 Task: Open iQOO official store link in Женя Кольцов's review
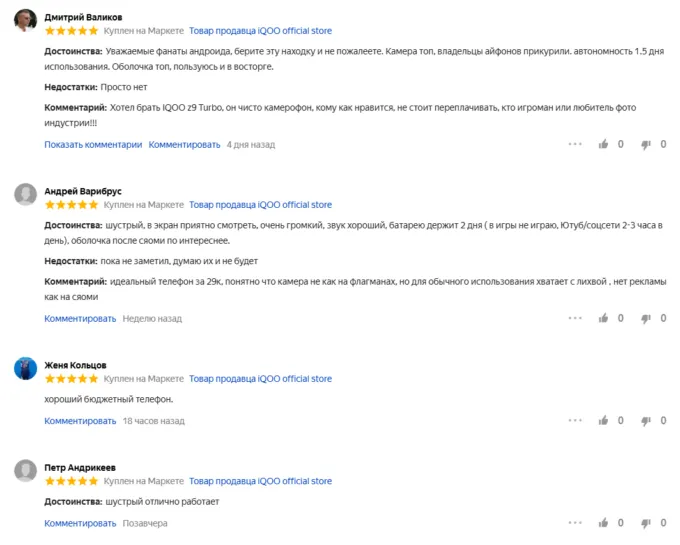click(260, 379)
